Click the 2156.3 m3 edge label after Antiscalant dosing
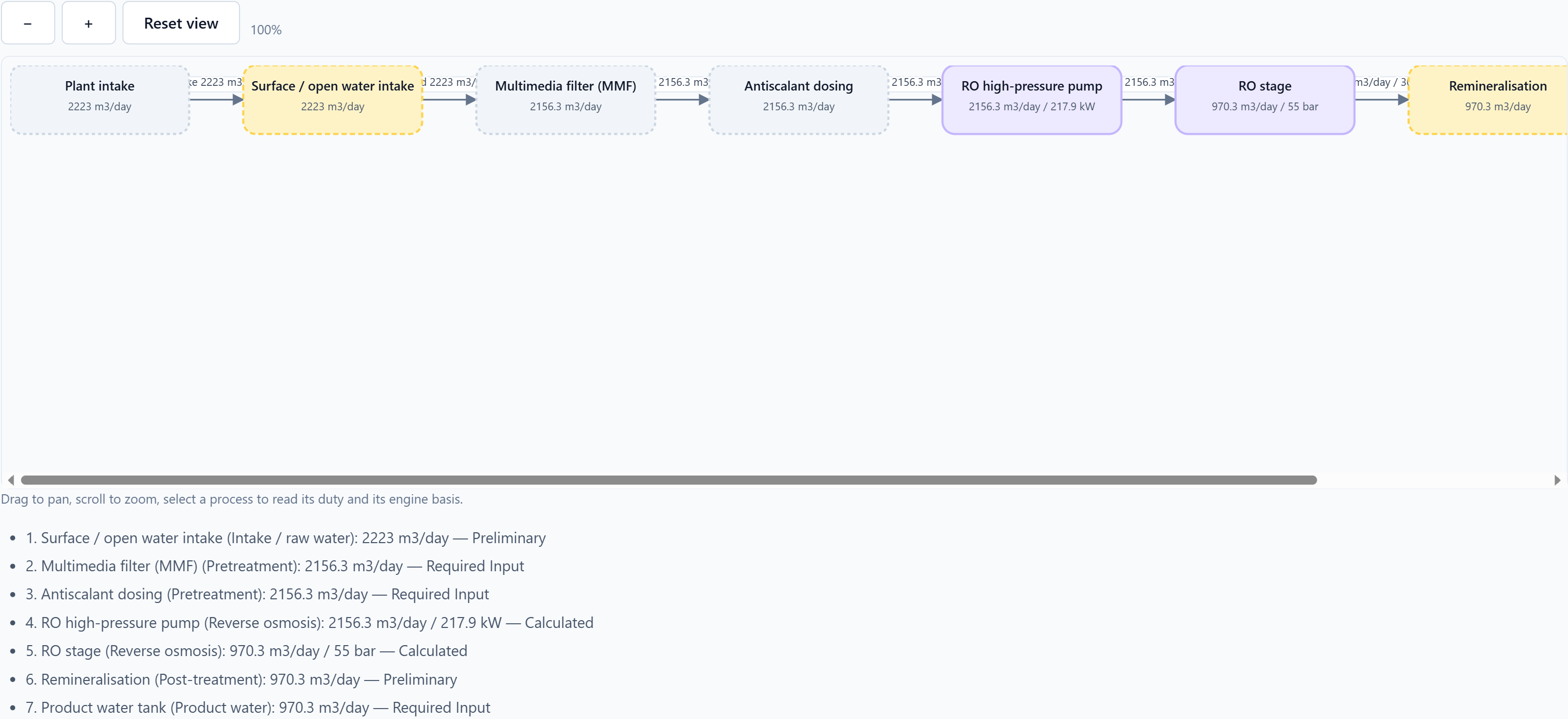Viewport: 1568px width, 719px height. coord(916,82)
